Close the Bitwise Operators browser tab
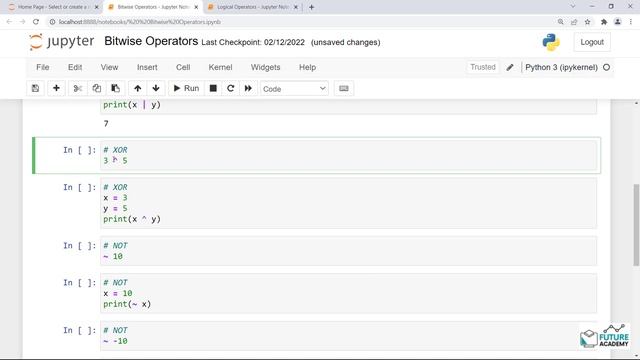The width and height of the screenshot is (640, 360). (x=196, y=7)
